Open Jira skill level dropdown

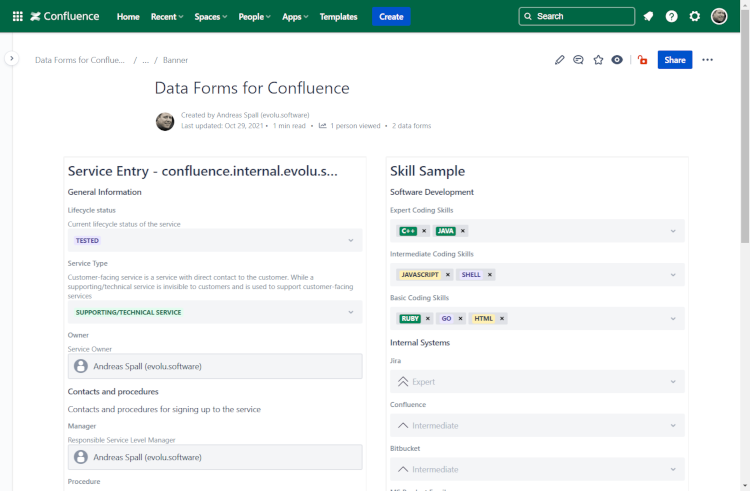coord(537,382)
